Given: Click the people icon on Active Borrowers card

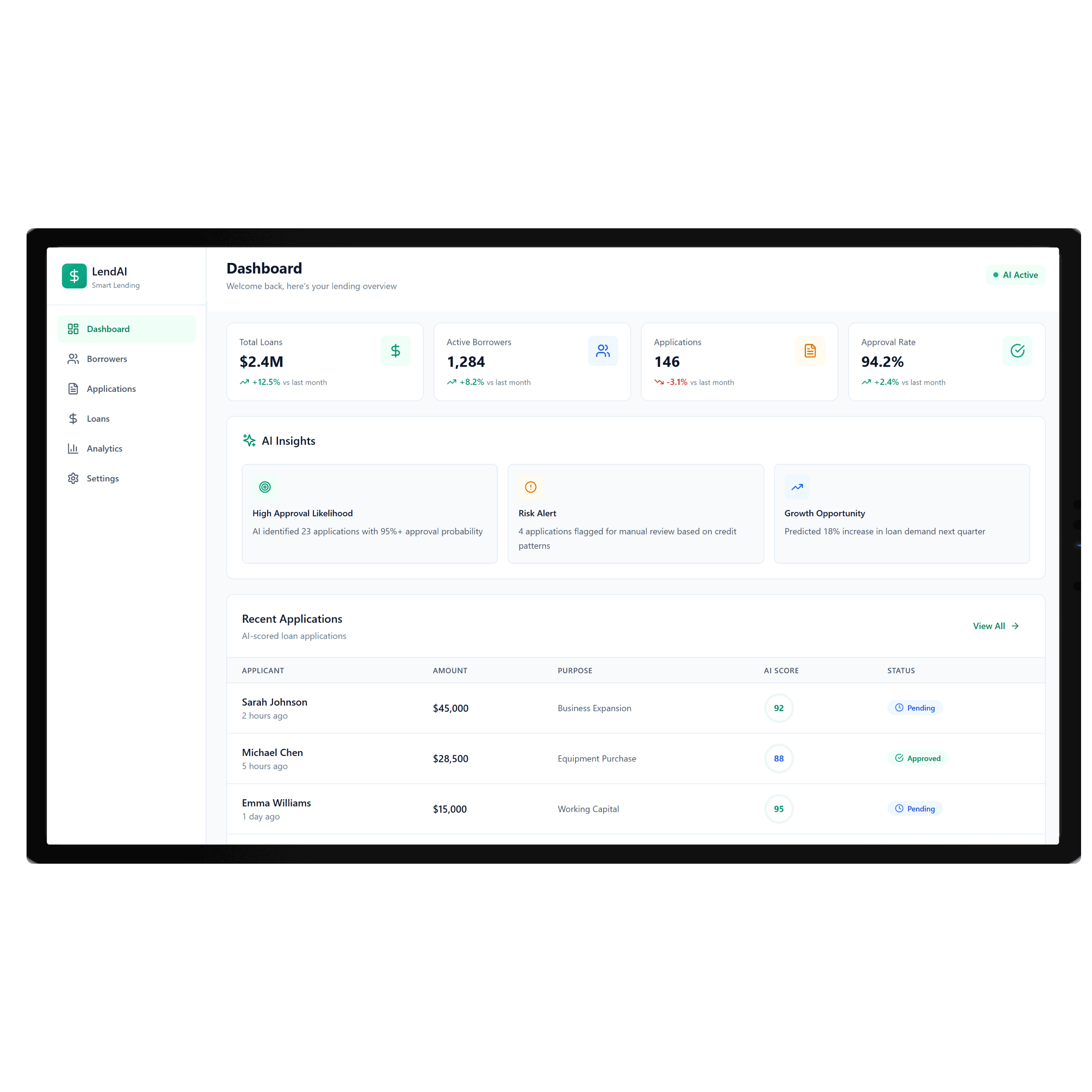Looking at the screenshot, I should tap(603, 350).
